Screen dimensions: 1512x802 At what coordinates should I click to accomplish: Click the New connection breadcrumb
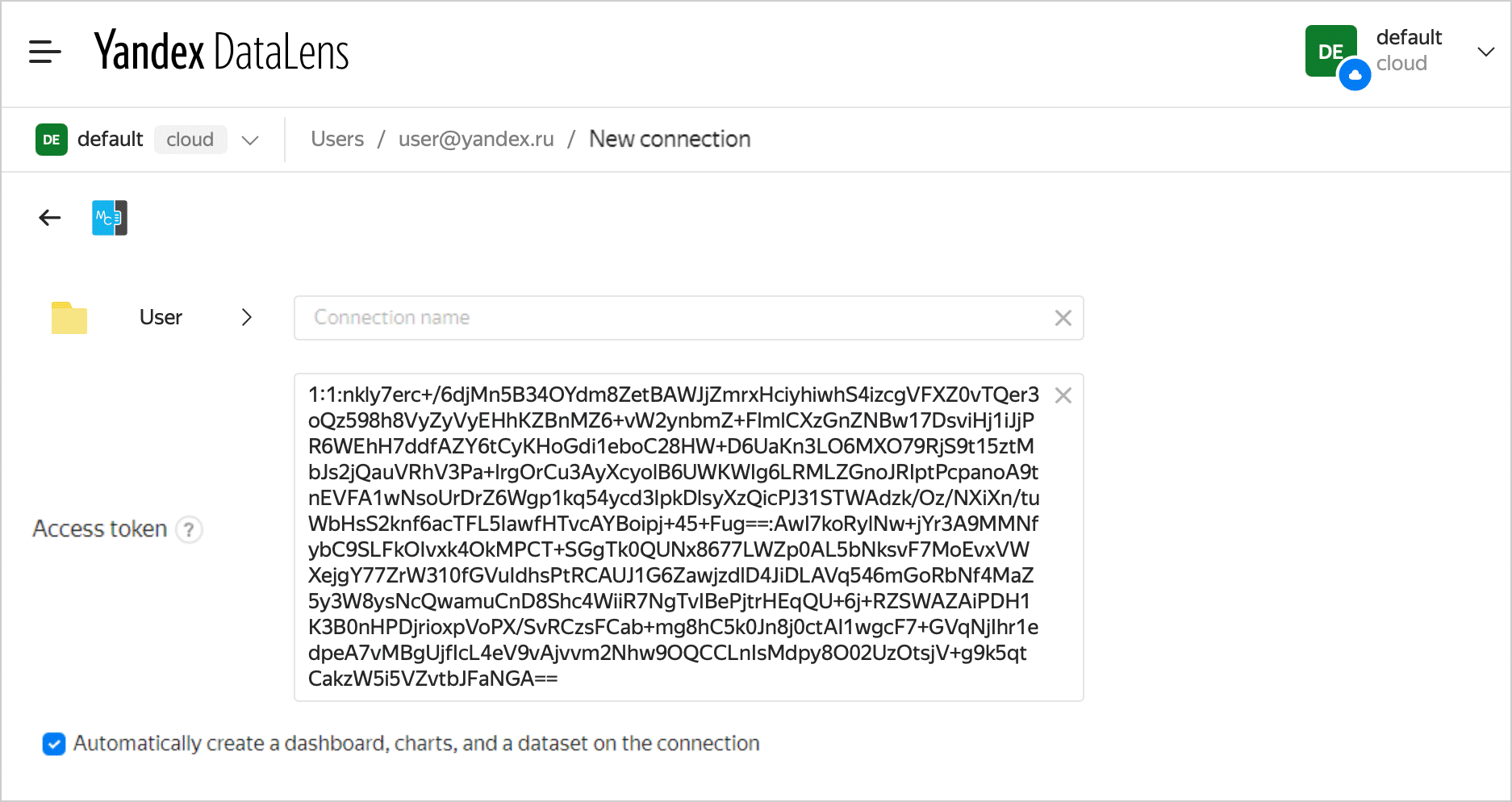tap(670, 140)
